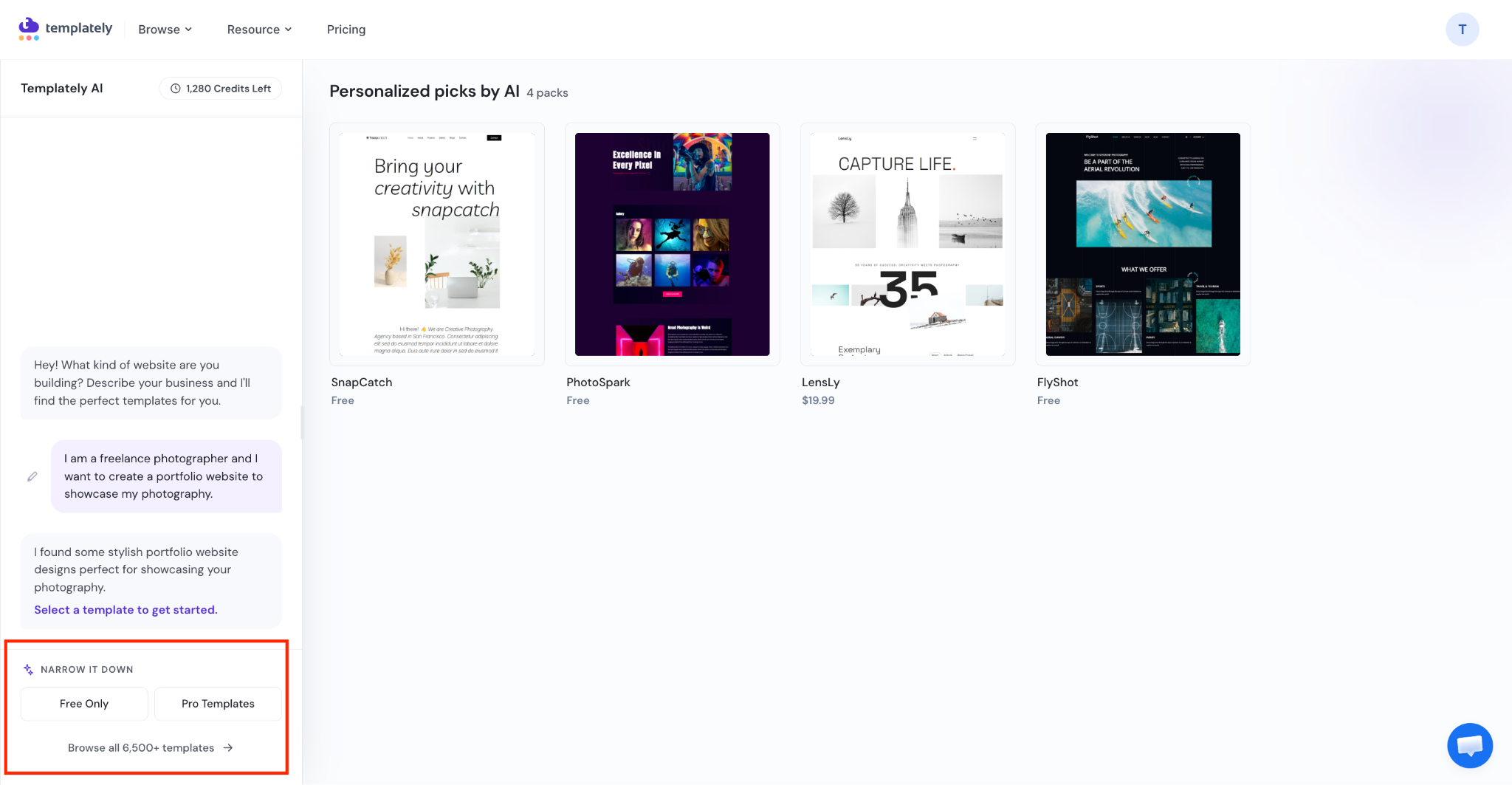Filter results to Free Only
The width and height of the screenshot is (1512, 785).
(x=84, y=704)
